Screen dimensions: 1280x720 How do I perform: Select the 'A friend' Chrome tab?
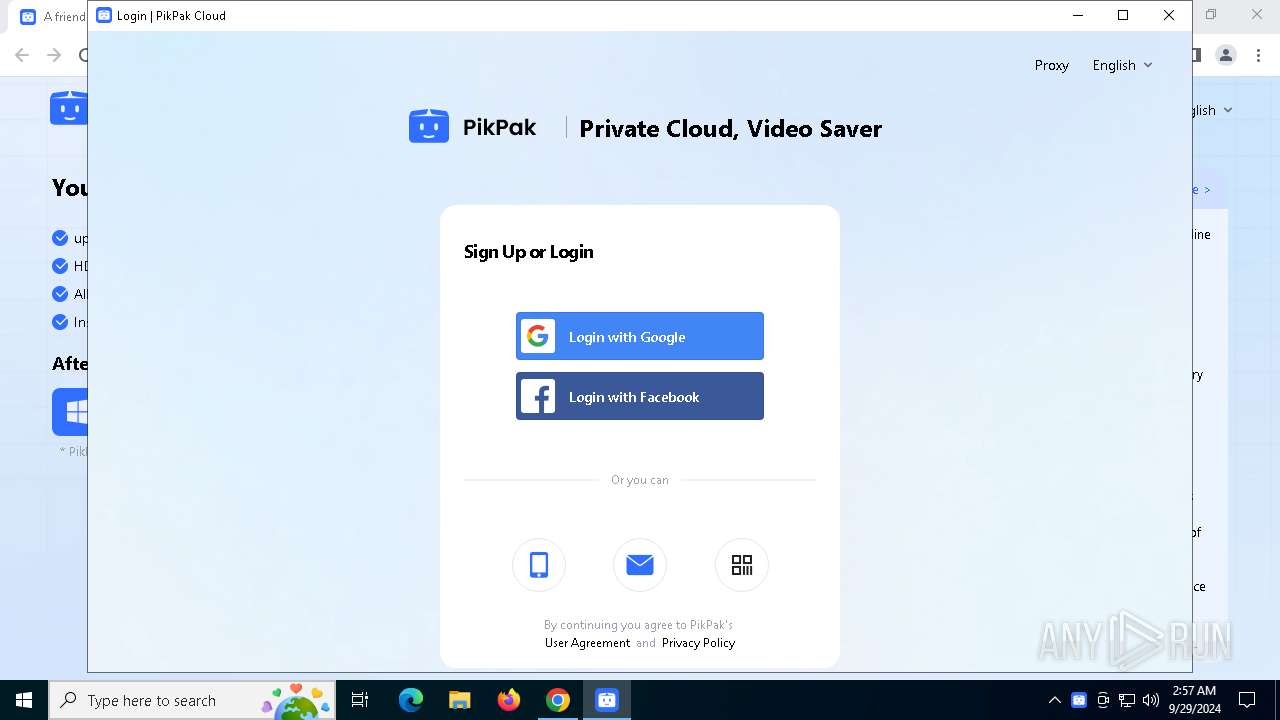click(x=52, y=16)
